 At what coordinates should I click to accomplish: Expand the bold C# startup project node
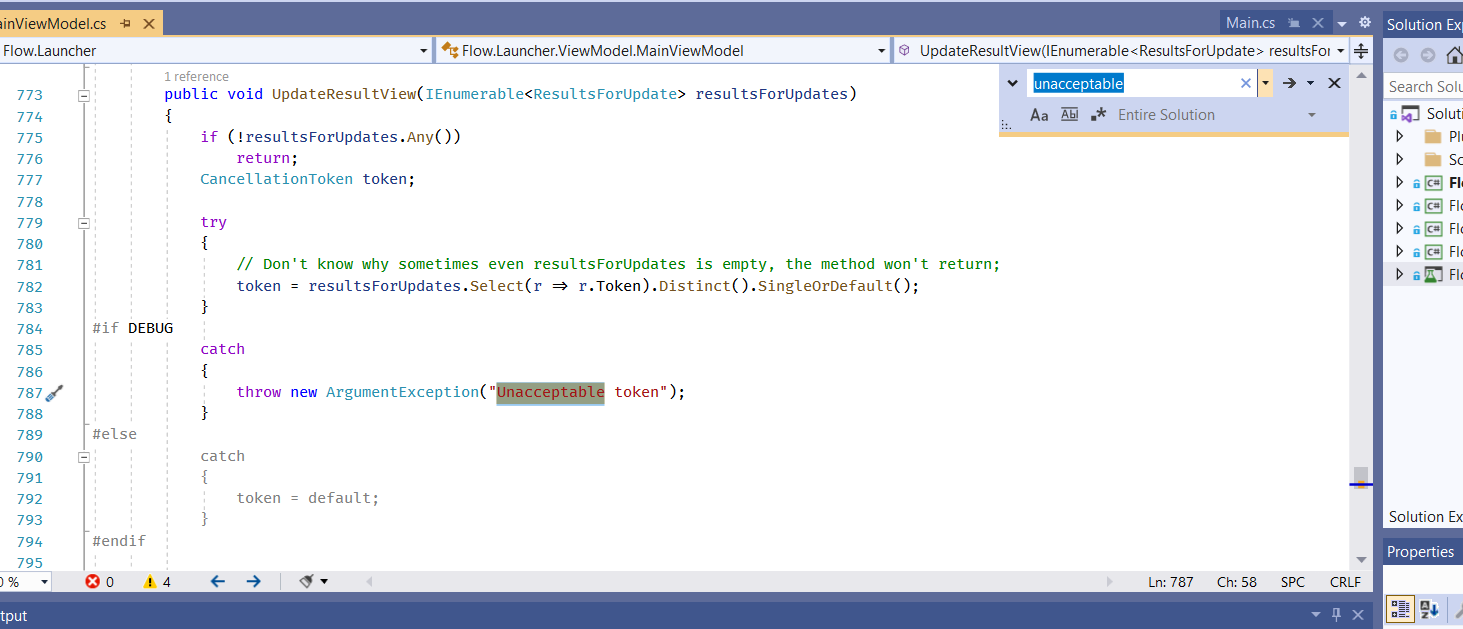1399,183
